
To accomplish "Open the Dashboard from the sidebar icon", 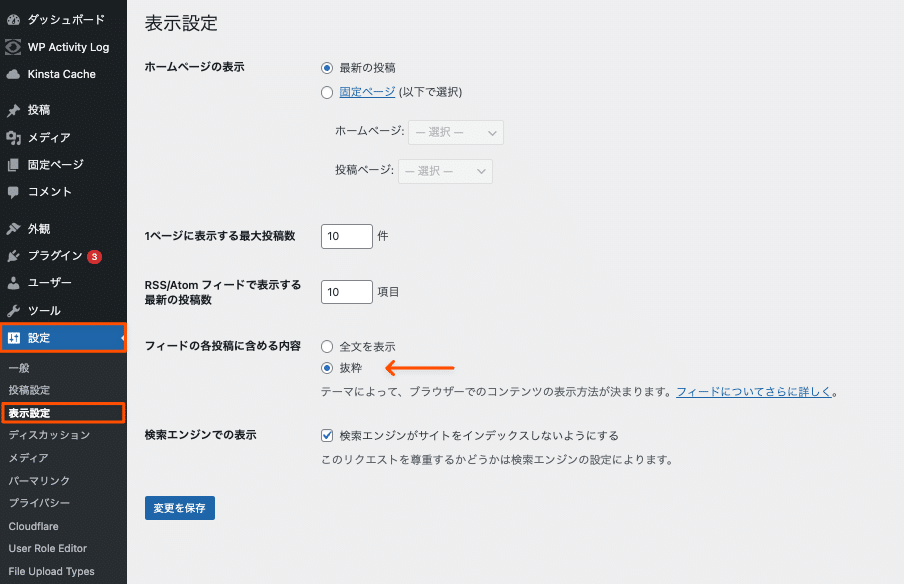I will (x=12, y=18).
